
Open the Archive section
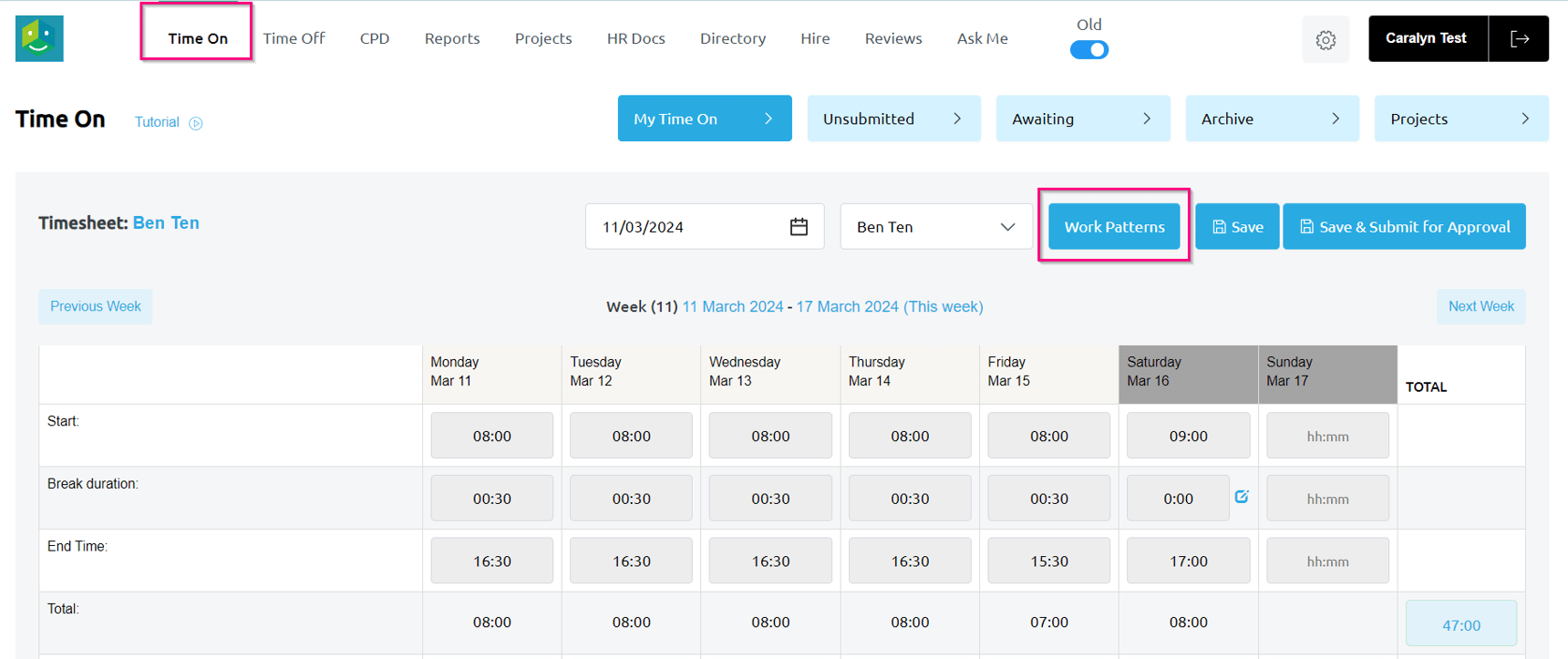[x=1272, y=118]
